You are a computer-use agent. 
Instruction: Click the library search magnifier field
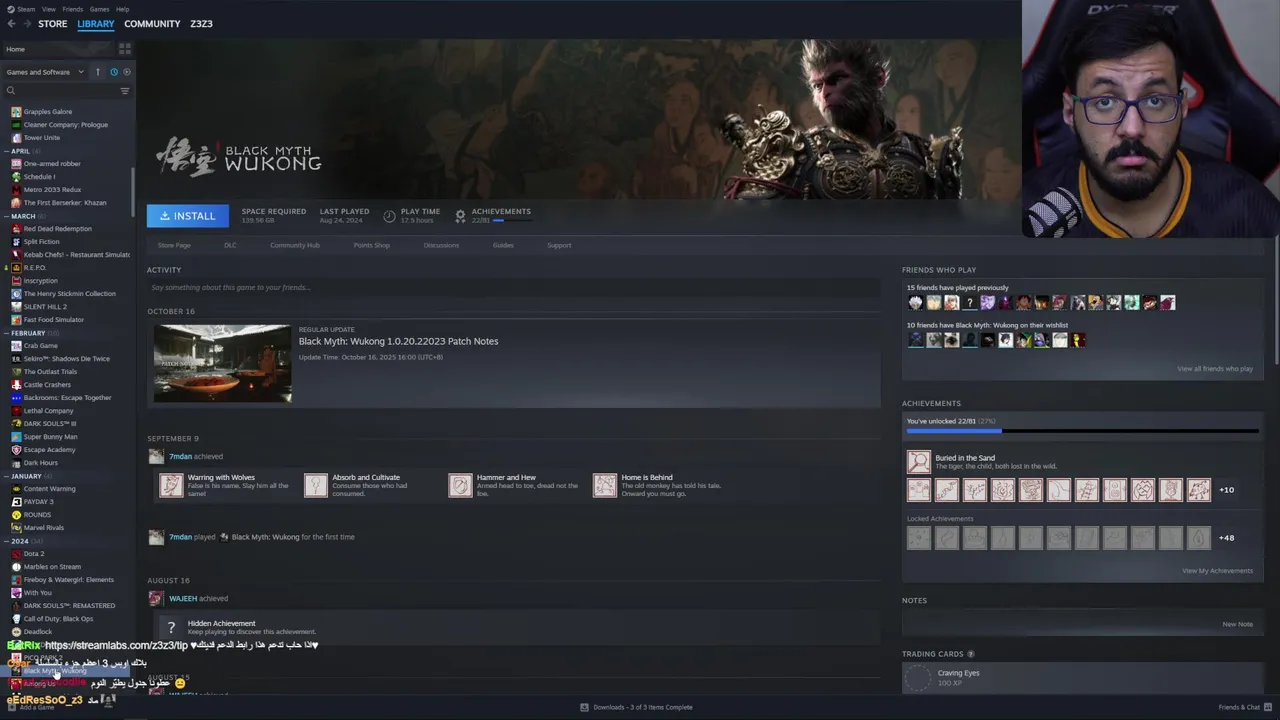click(x=60, y=91)
